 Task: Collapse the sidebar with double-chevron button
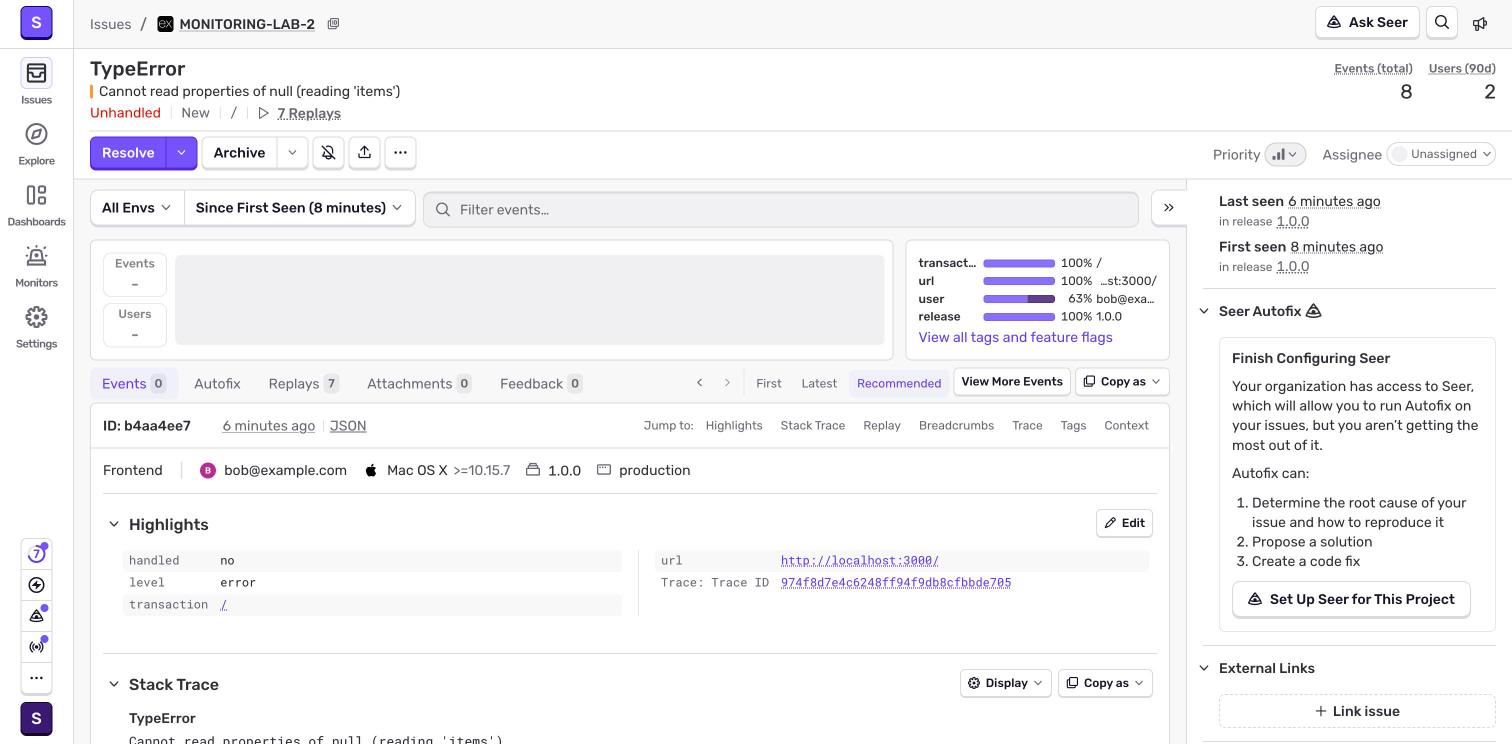(x=1168, y=208)
